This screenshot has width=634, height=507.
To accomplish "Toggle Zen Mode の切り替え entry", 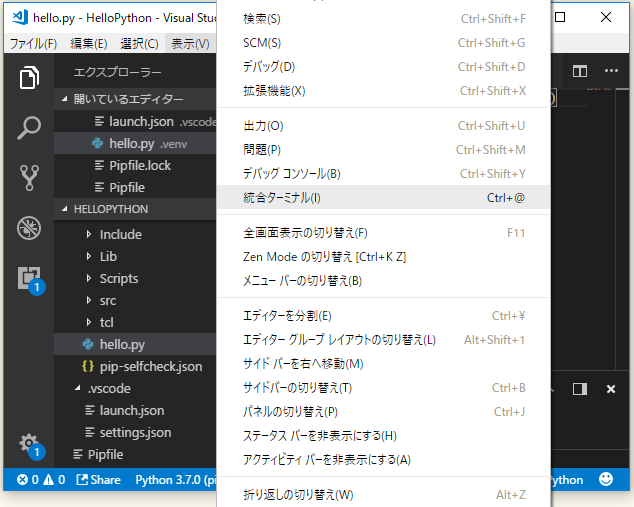I will tap(383, 257).
